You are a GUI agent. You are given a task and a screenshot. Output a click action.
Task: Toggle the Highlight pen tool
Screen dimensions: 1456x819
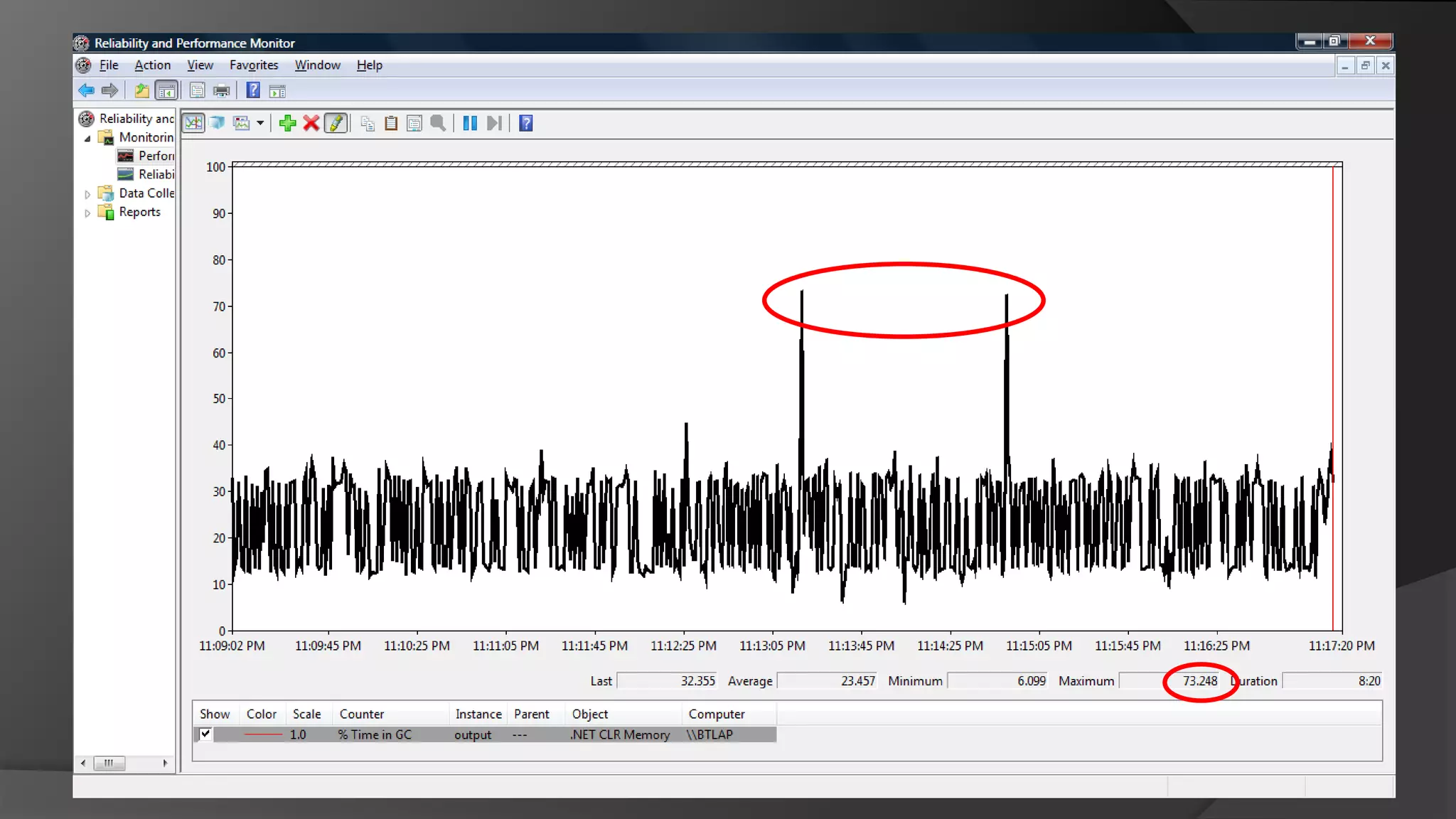coord(336,123)
